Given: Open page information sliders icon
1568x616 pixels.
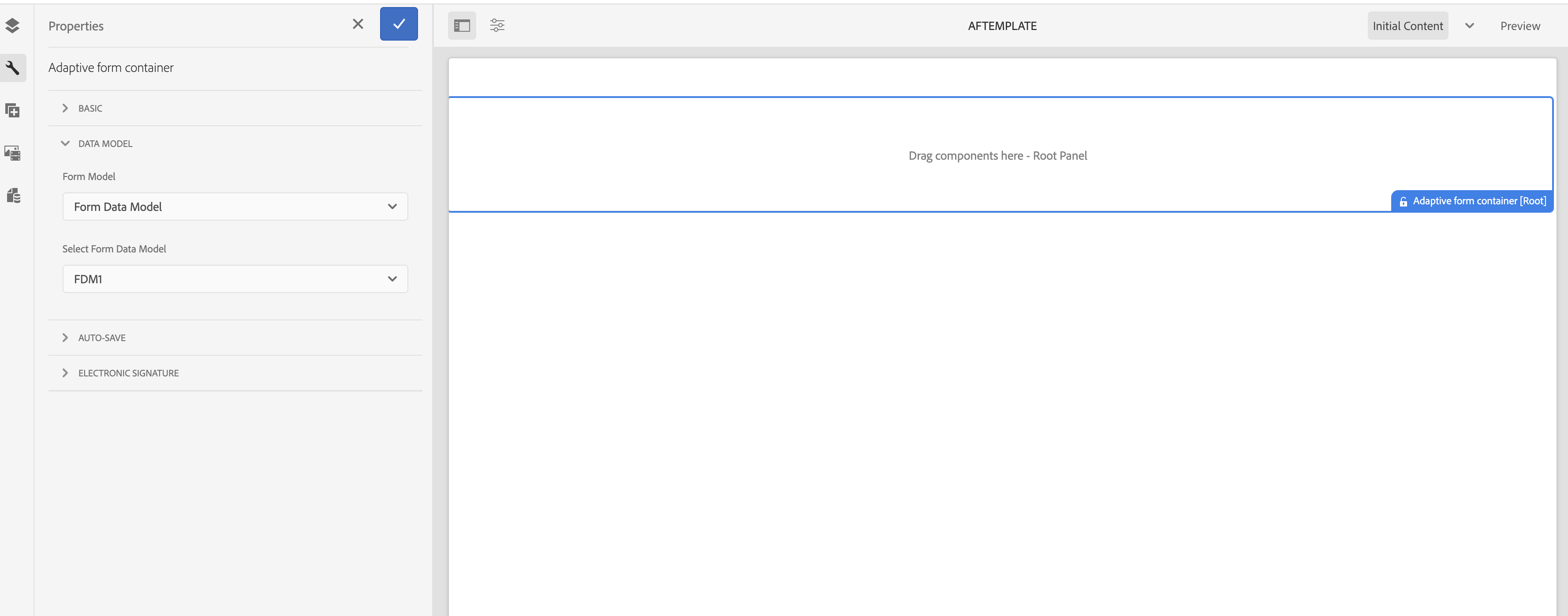Looking at the screenshot, I should point(497,26).
